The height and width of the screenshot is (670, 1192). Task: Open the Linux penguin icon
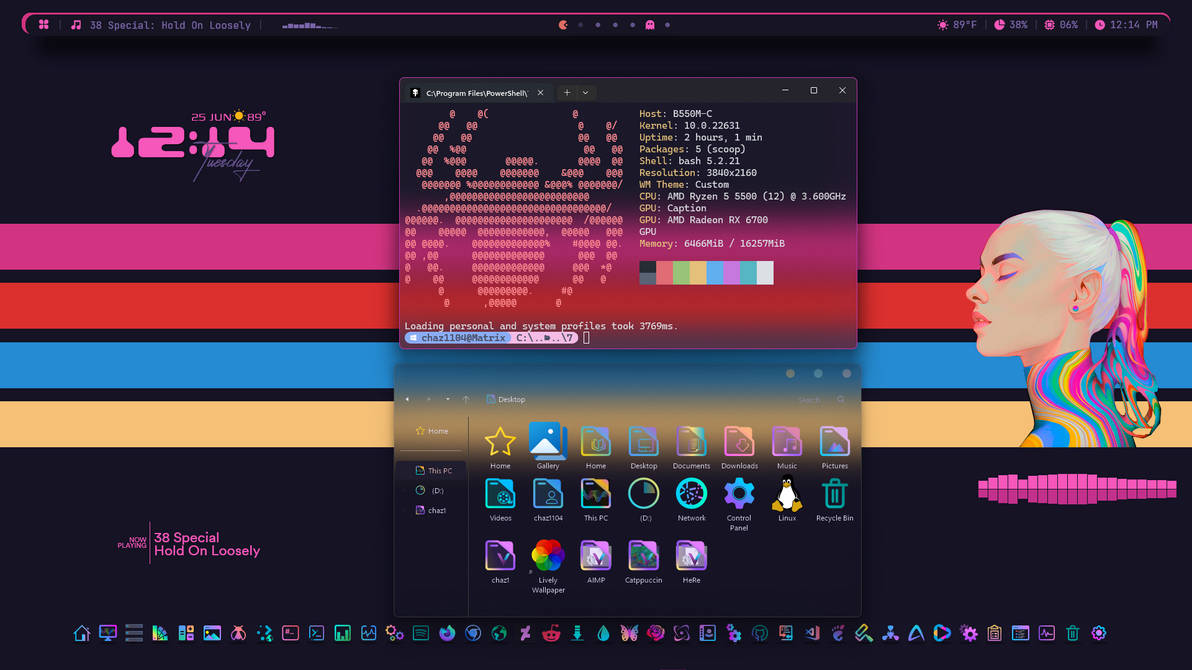[787, 494]
